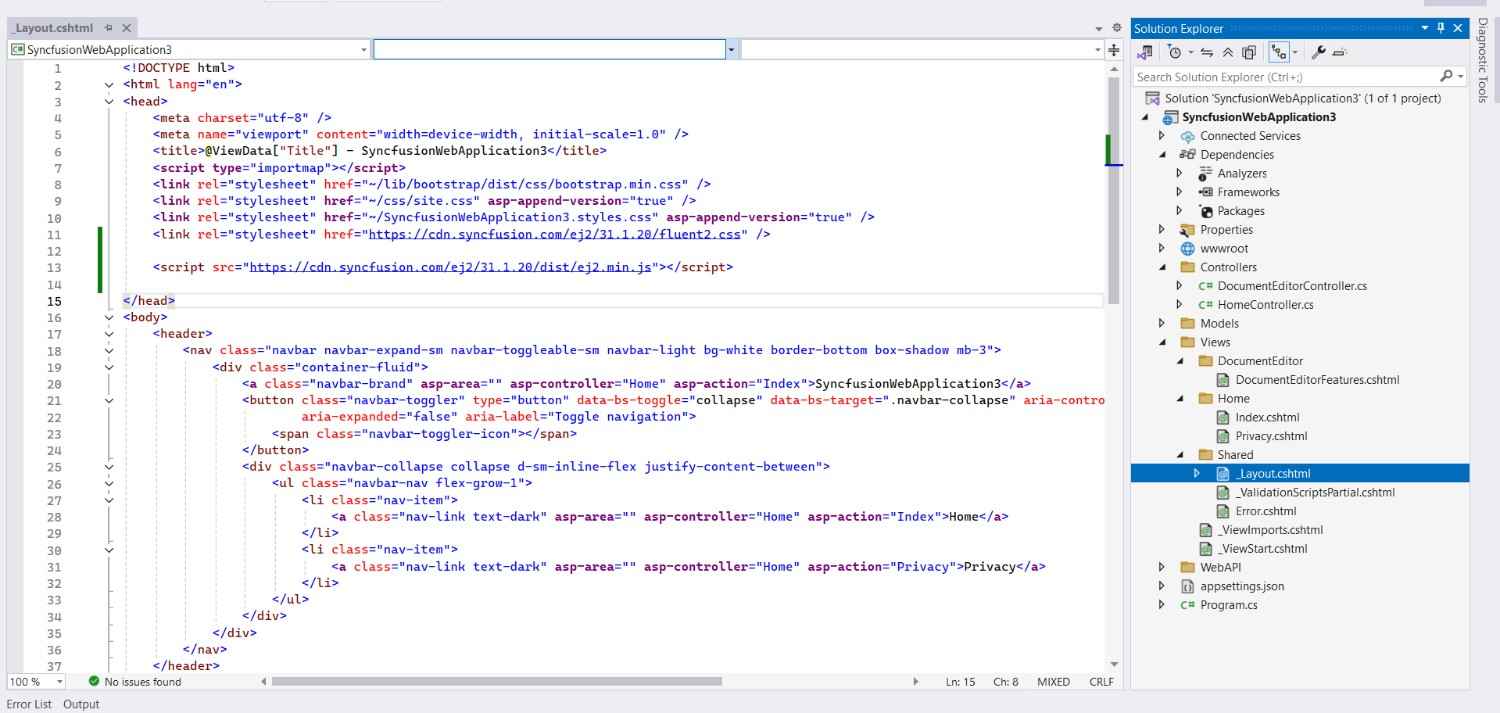
Task: Click Show All Files icon in Solution Explorer
Action: (1249, 52)
